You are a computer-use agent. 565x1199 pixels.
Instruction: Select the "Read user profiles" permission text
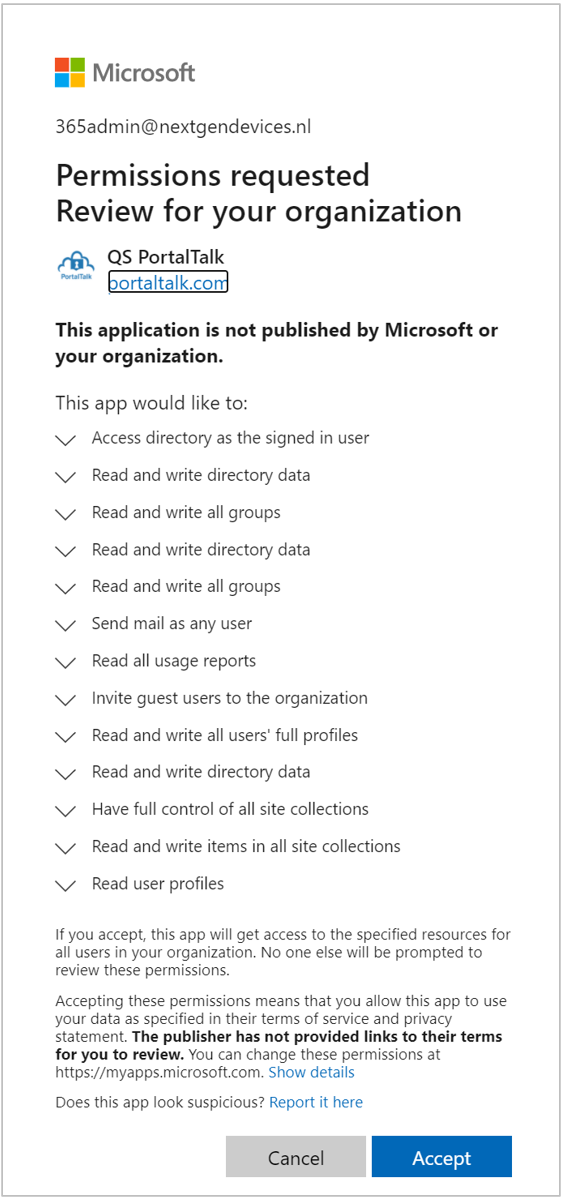point(157,884)
